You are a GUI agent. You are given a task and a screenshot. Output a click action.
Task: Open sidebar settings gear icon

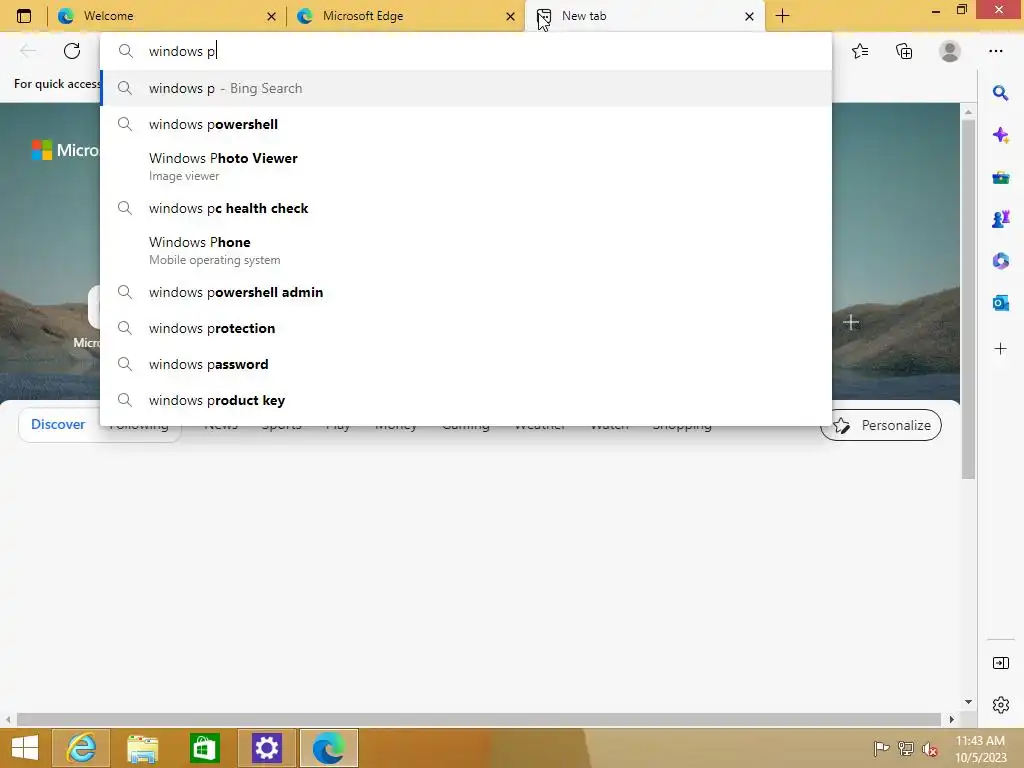point(1000,705)
